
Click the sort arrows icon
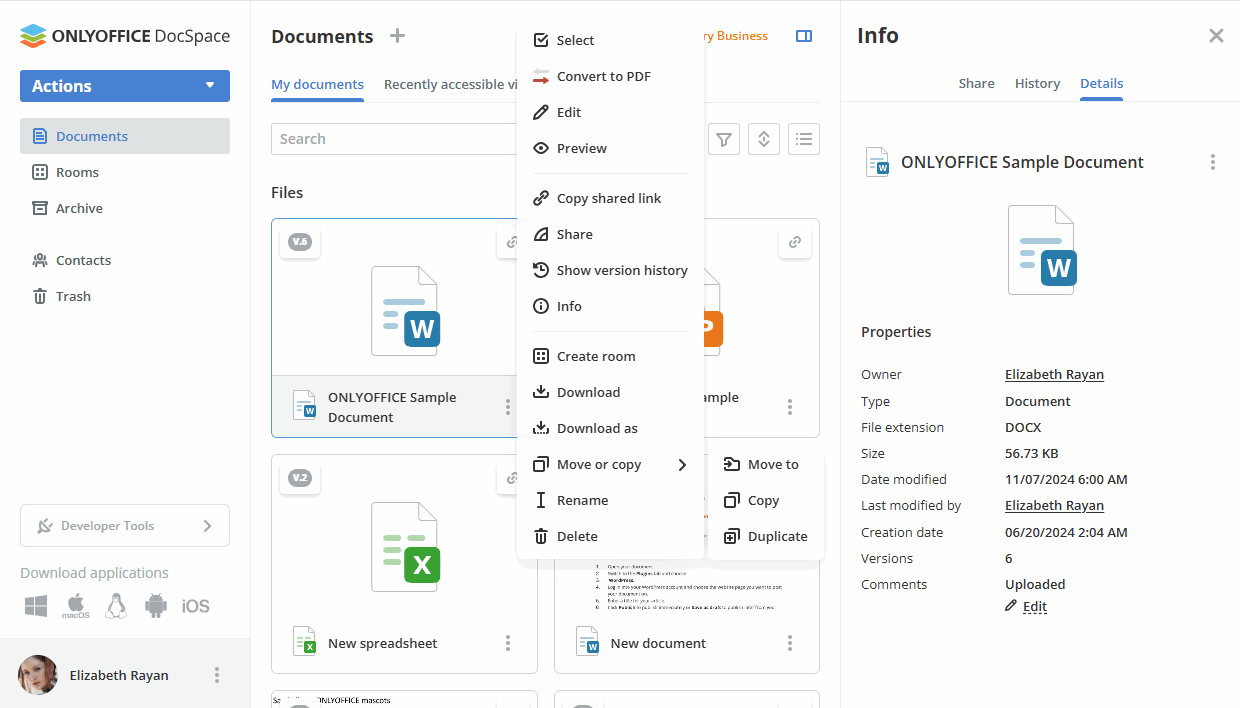tap(764, 139)
